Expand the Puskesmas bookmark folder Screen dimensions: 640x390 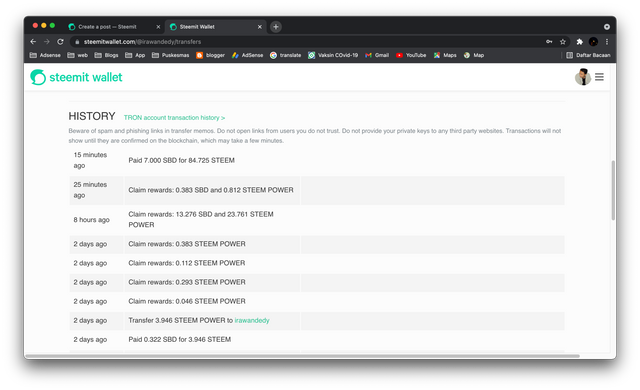coord(171,55)
